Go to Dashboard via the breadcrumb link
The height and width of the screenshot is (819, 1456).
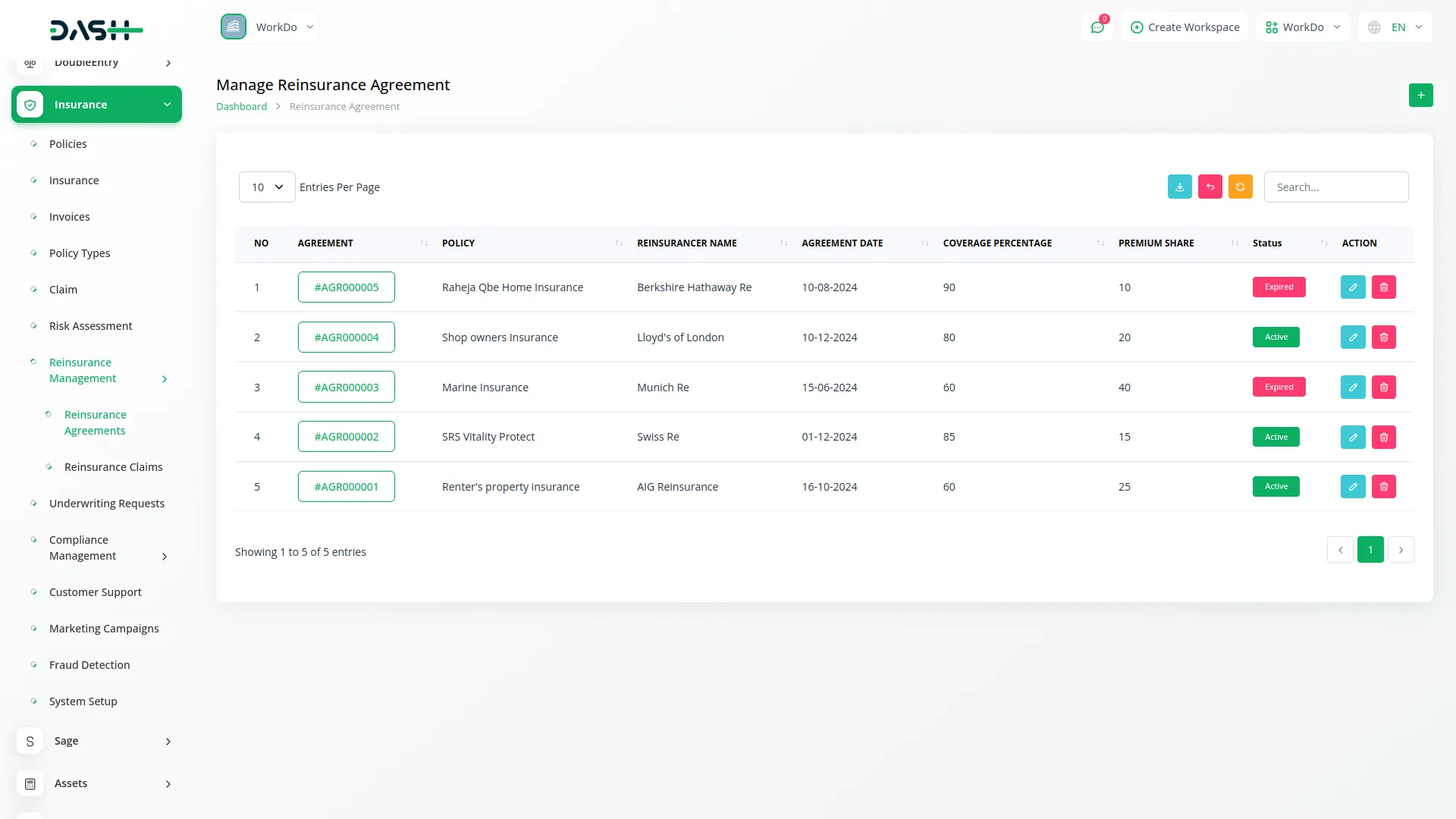(x=241, y=106)
